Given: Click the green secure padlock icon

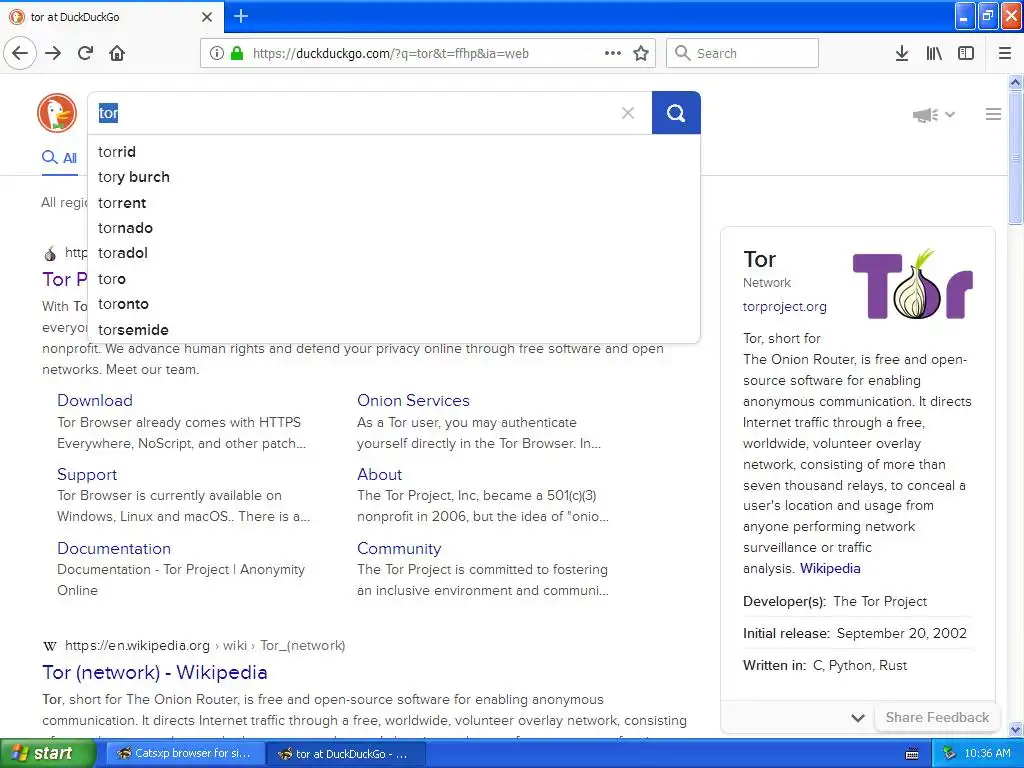Looking at the screenshot, I should (237, 53).
